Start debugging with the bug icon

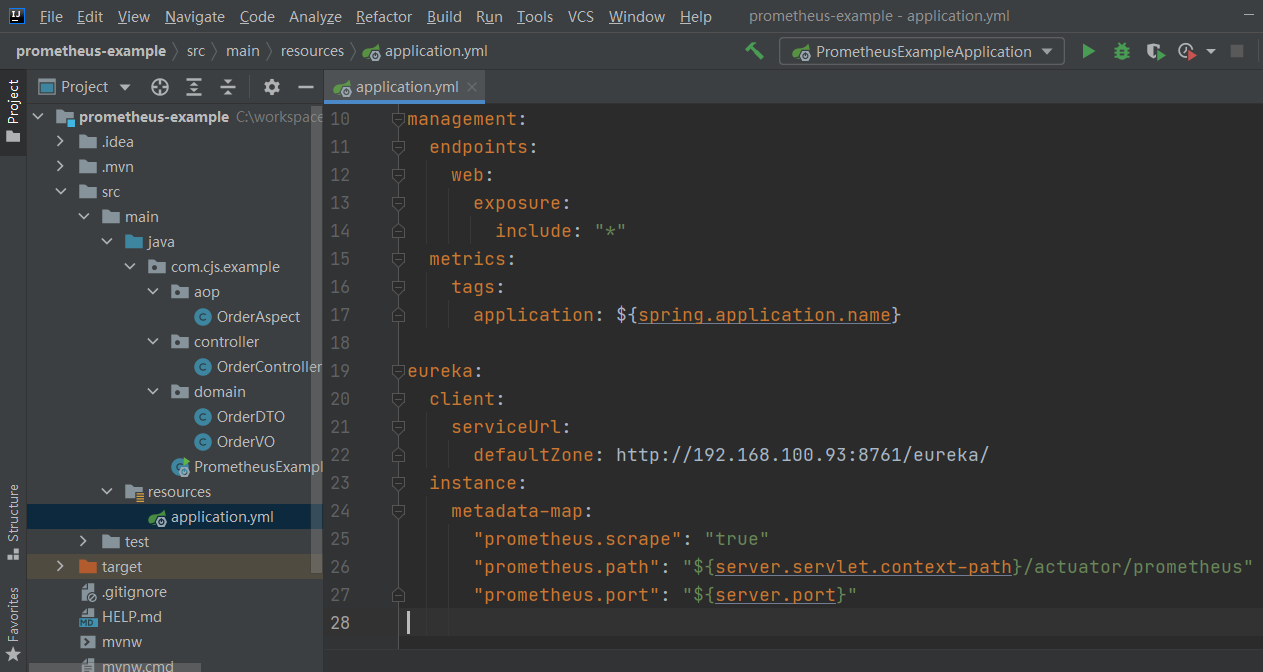pos(1122,51)
